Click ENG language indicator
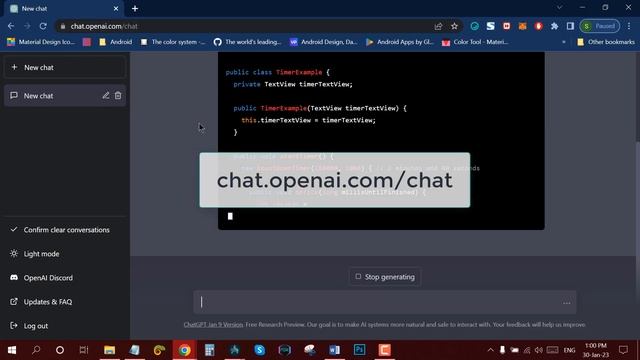The width and height of the screenshot is (640, 360). 569,350
